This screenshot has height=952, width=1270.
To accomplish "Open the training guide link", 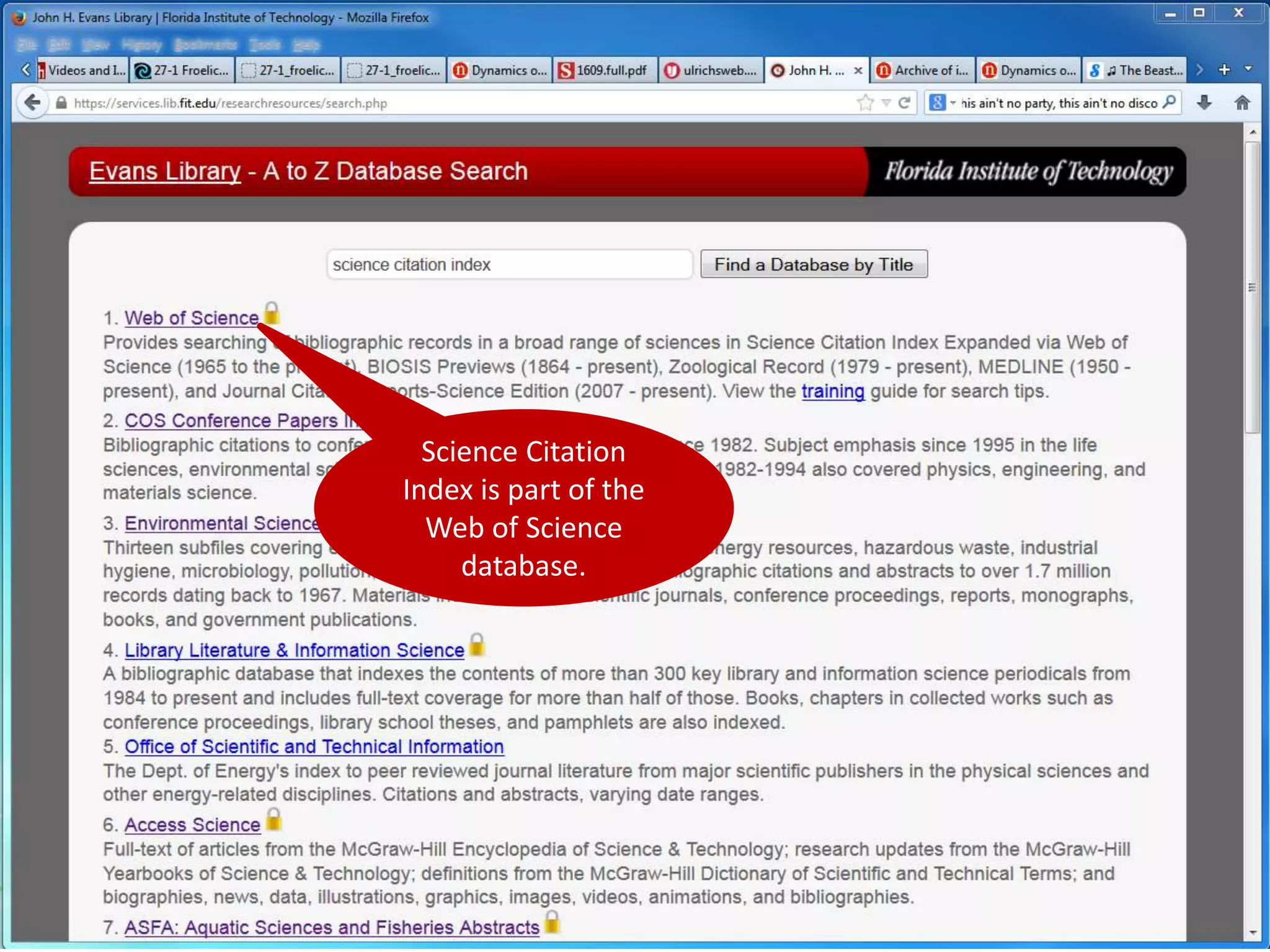I will (833, 392).
